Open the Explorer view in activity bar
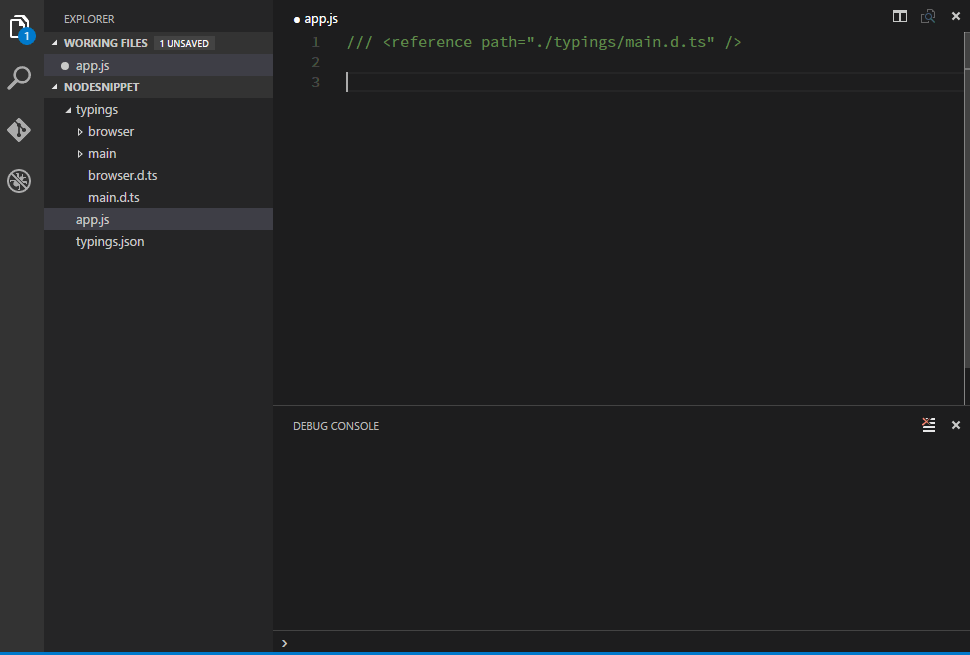 (21, 28)
